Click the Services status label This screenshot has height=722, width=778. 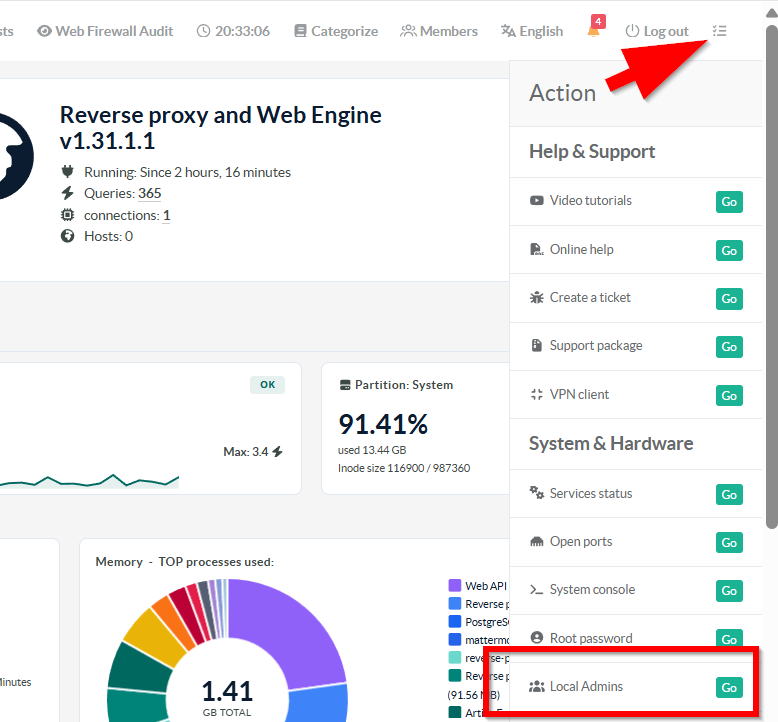point(591,493)
